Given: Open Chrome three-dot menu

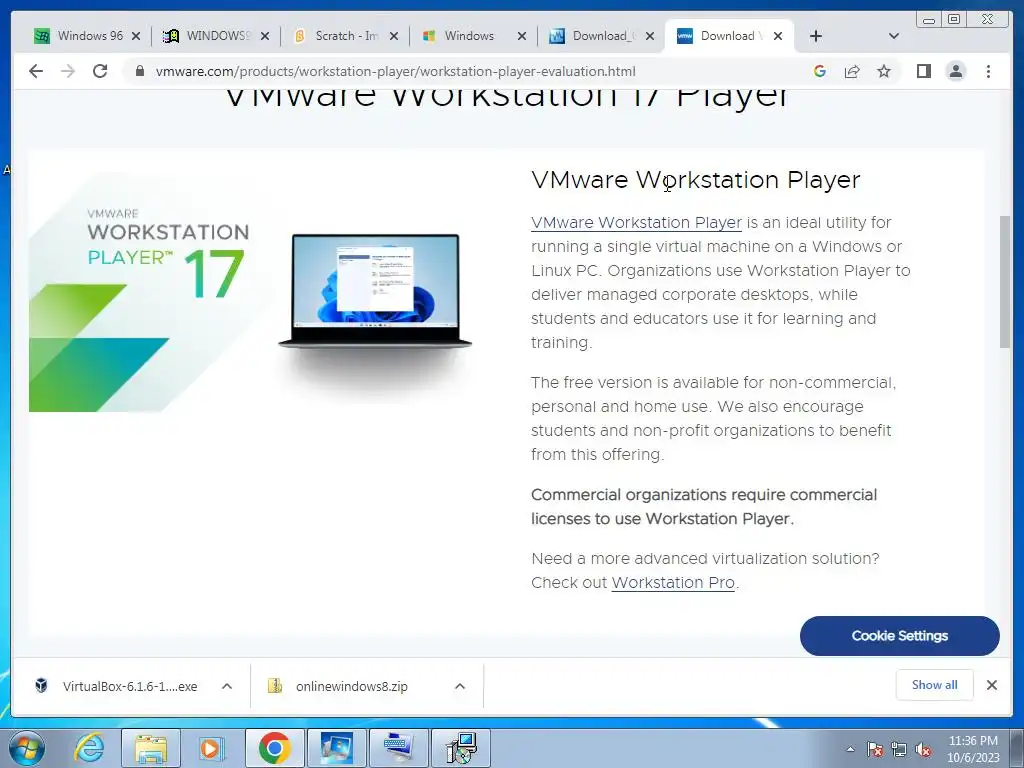Looking at the screenshot, I should click(988, 71).
